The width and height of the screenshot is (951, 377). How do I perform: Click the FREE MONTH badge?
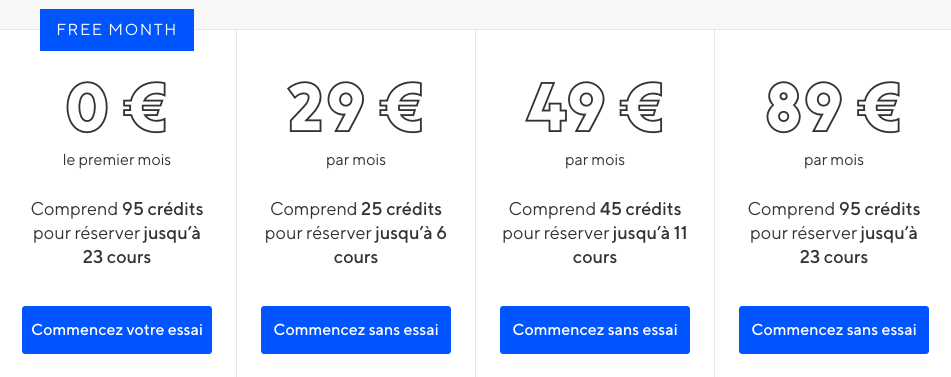(117, 30)
